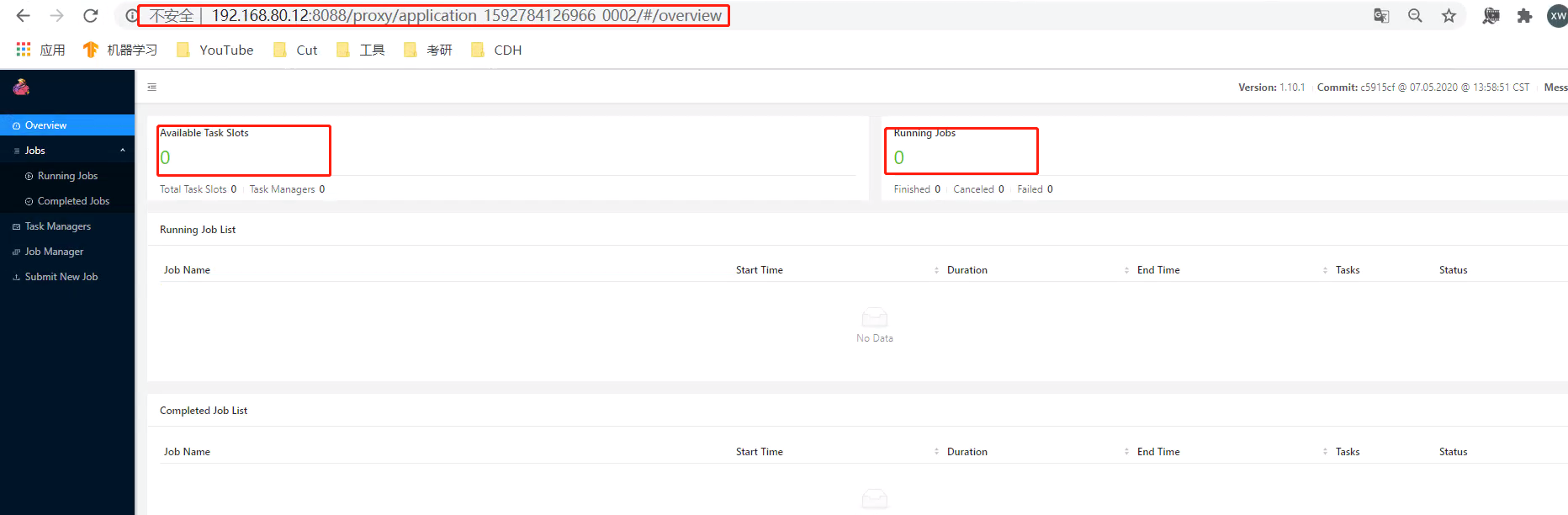Image resolution: width=1568 pixels, height=515 pixels.
Task: Collapse the sidebar with menu fold icon
Action: point(151,87)
